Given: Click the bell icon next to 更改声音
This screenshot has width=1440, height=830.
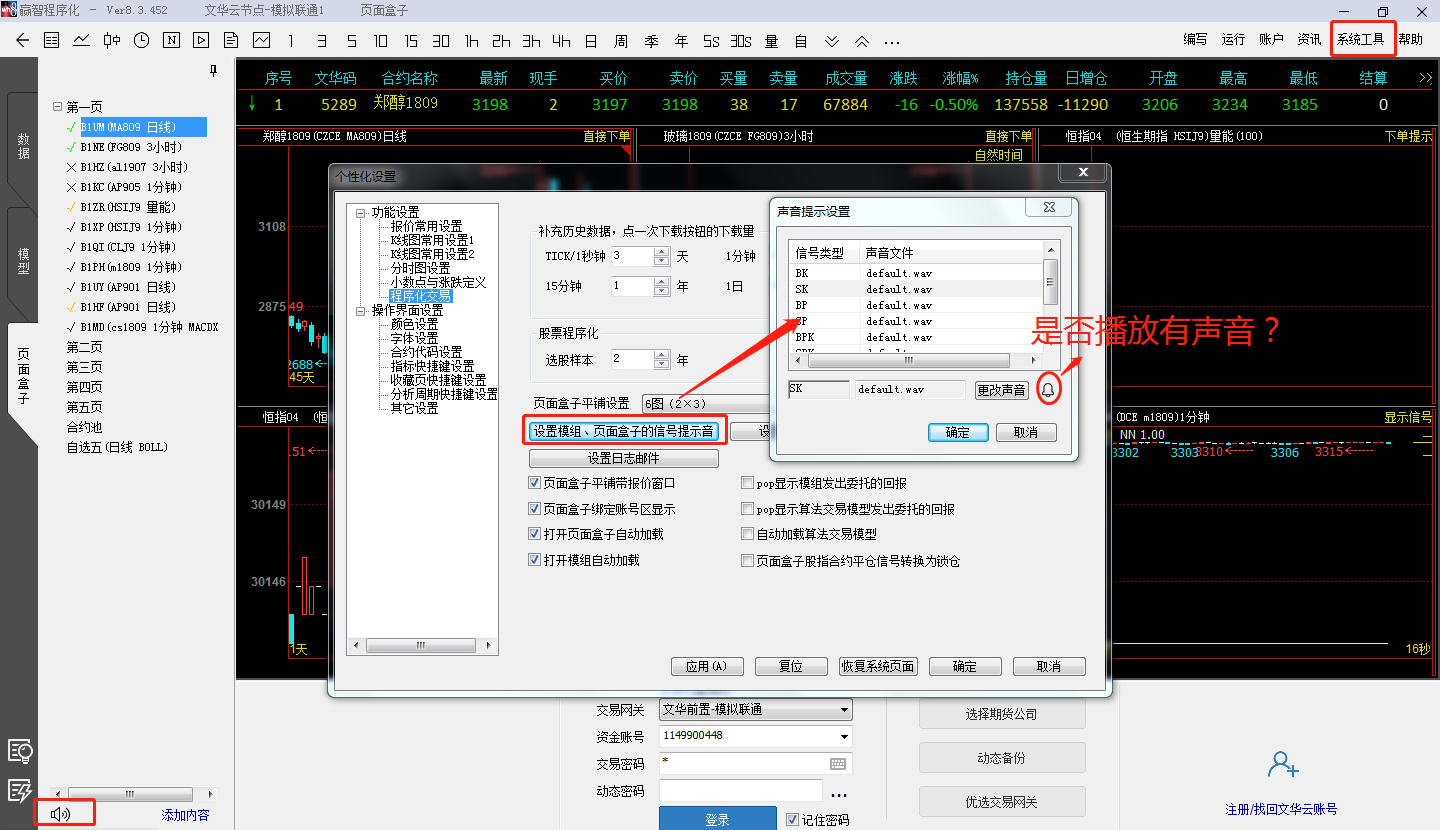Looking at the screenshot, I should [1048, 390].
